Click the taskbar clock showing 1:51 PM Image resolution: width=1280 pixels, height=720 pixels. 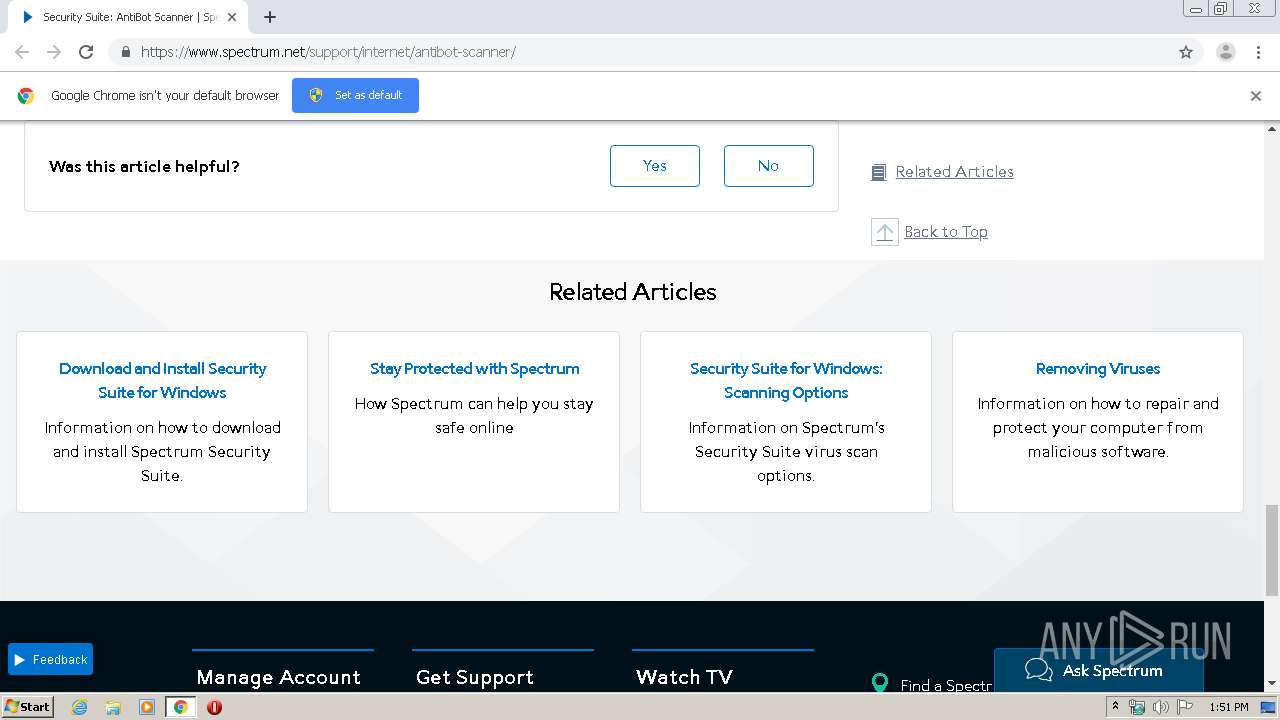(x=1229, y=707)
